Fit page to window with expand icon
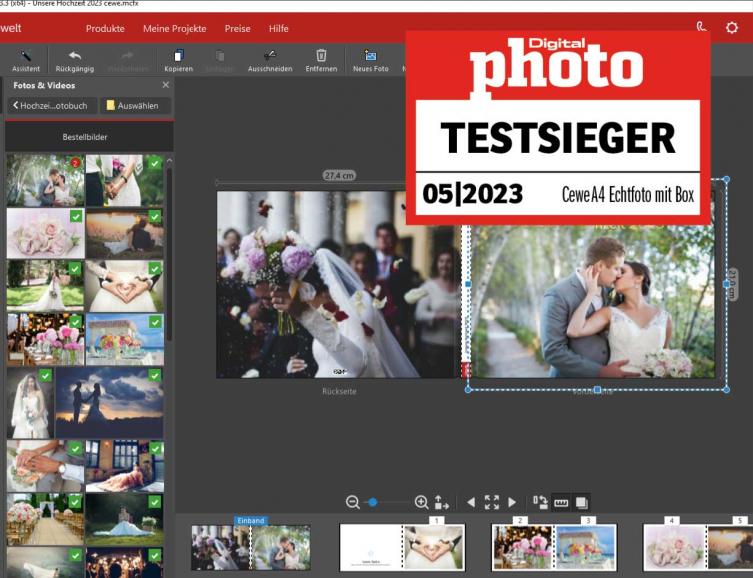 pyautogui.click(x=492, y=502)
